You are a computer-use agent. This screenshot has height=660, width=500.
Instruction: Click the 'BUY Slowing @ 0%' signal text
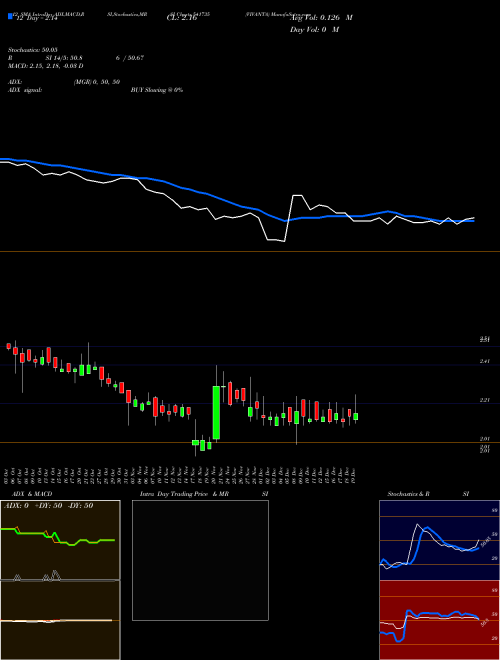[157, 90]
